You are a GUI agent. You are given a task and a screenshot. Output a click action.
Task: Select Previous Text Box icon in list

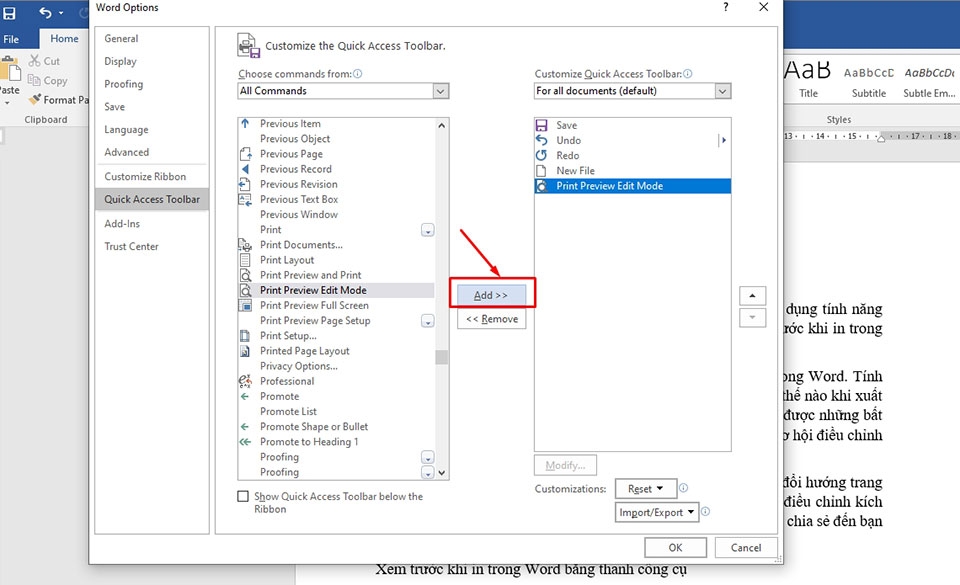click(245, 199)
